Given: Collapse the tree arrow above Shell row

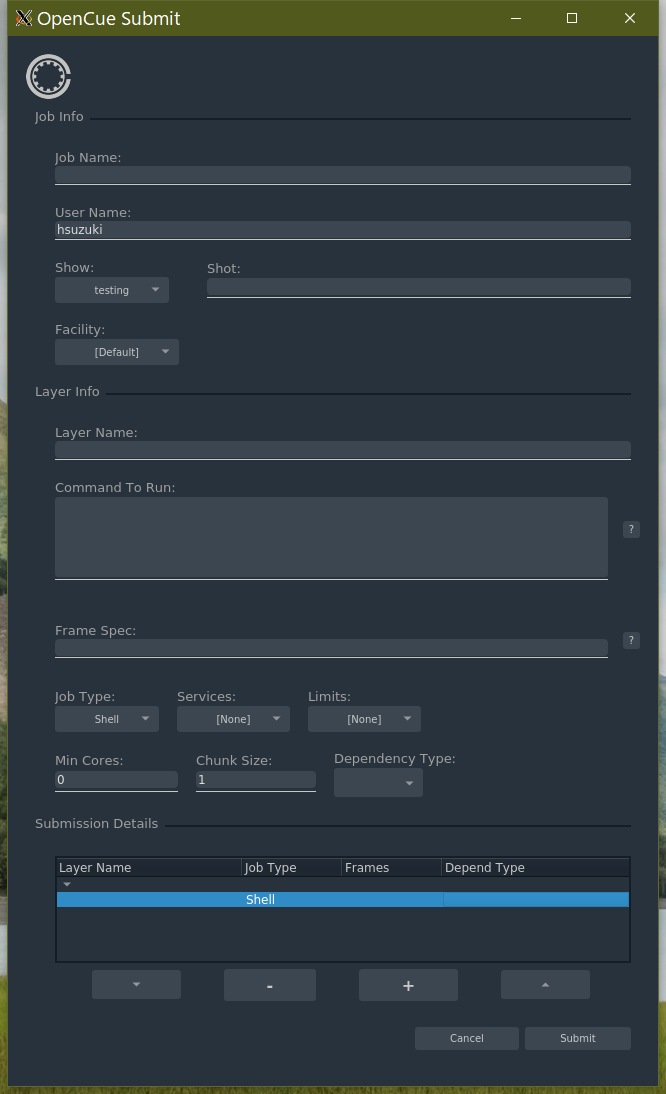Looking at the screenshot, I should coord(67,885).
